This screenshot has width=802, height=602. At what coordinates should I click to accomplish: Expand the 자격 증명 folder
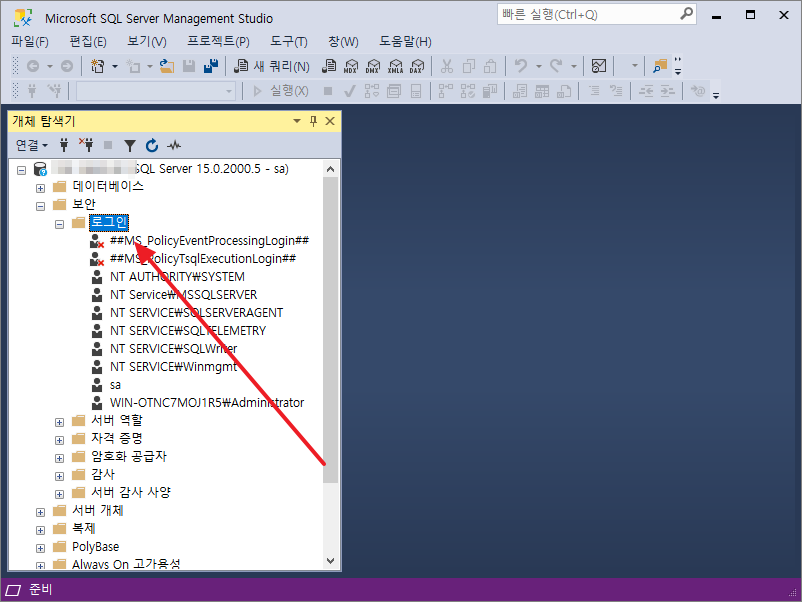click(x=59, y=440)
